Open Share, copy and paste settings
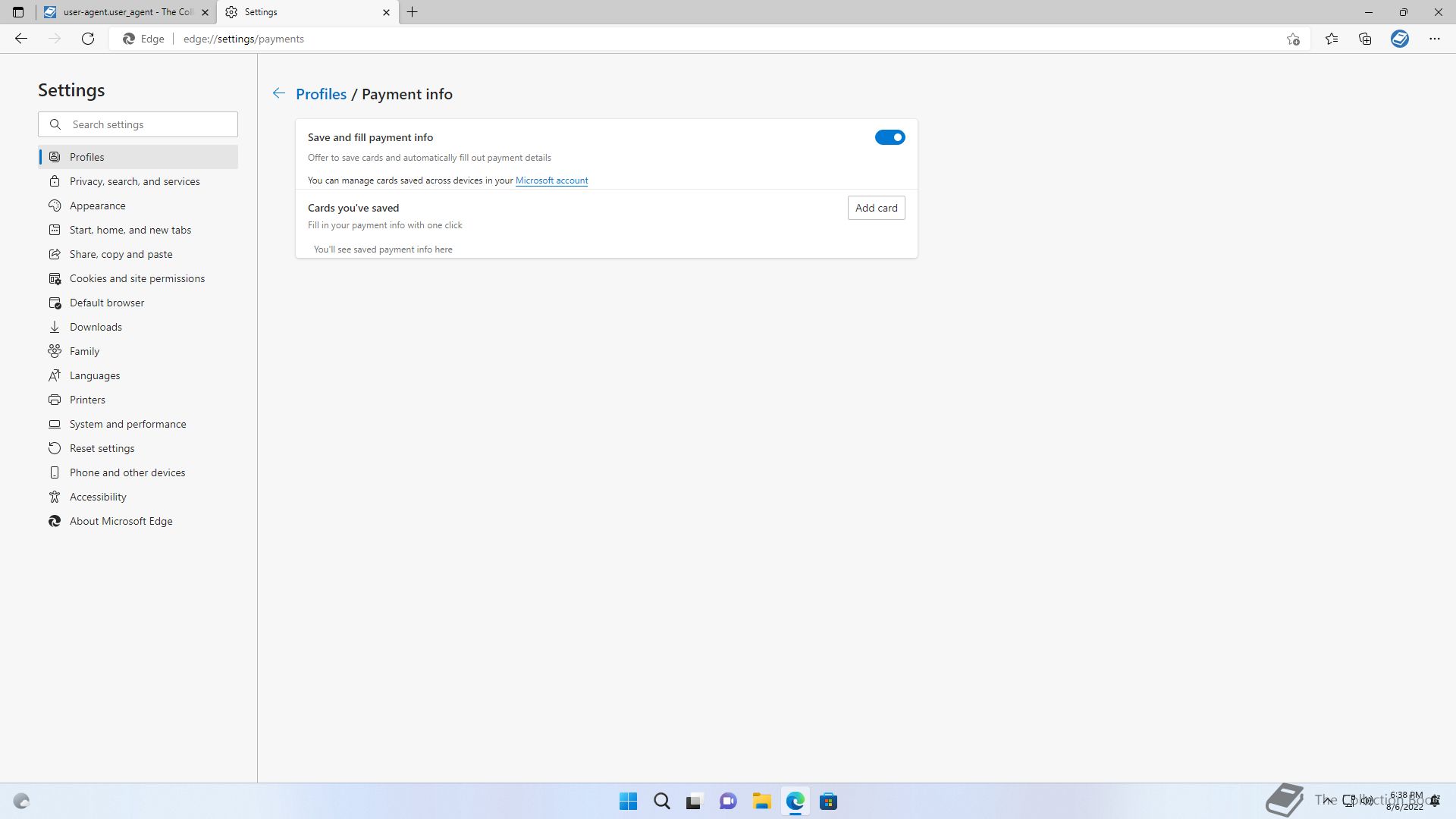 coord(138,254)
